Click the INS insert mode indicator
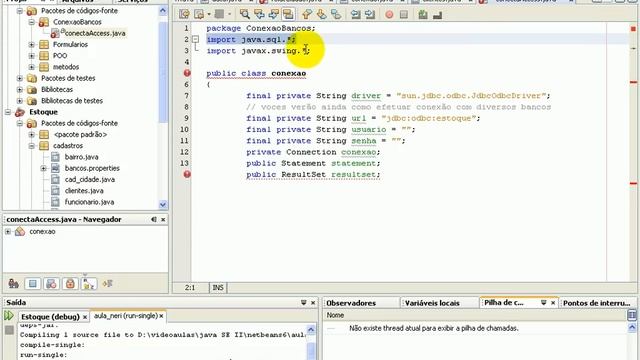Viewport: 640px width, 360px height. coord(218,287)
